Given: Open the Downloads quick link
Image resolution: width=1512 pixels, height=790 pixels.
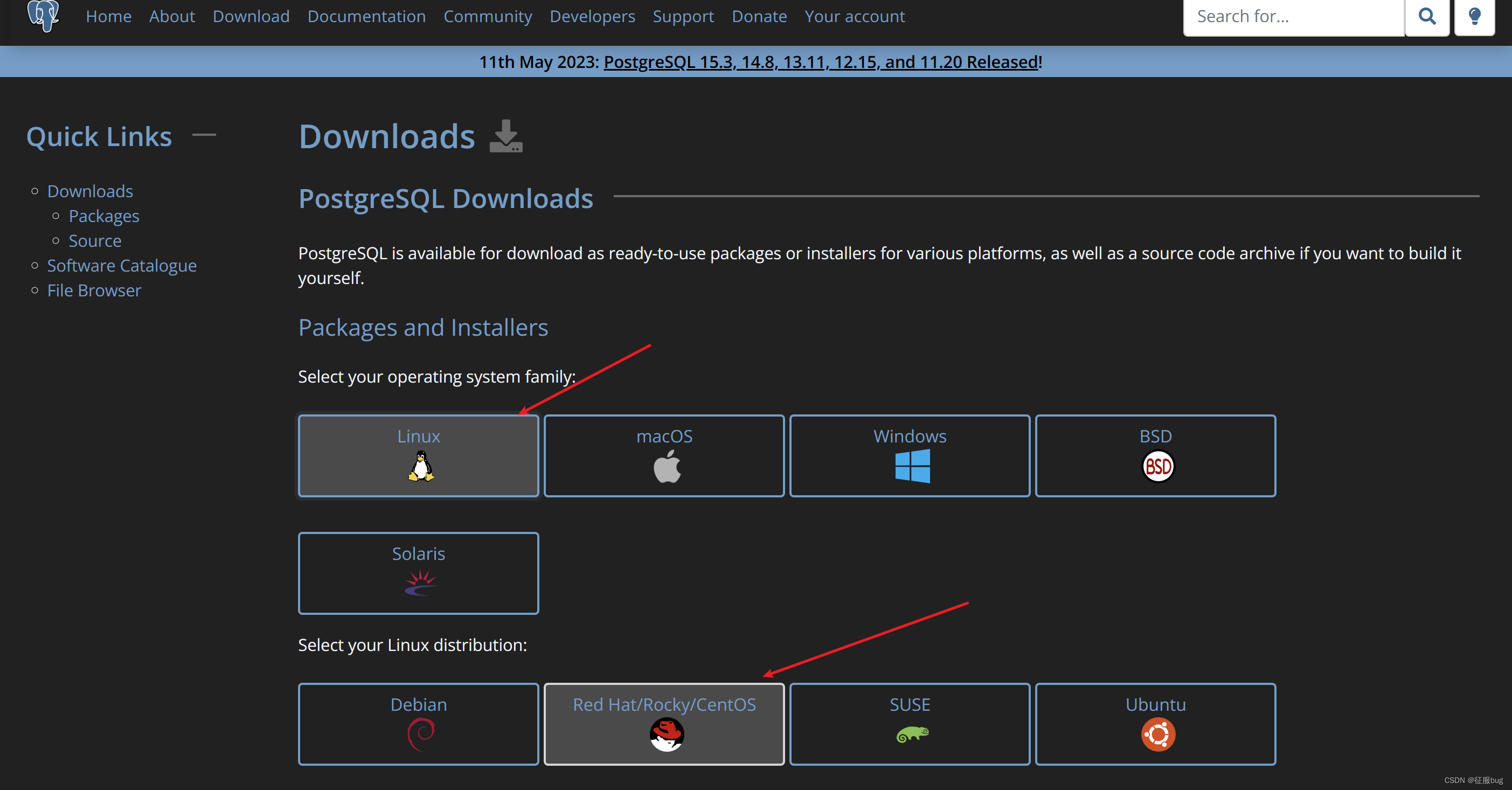Looking at the screenshot, I should pos(90,191).
